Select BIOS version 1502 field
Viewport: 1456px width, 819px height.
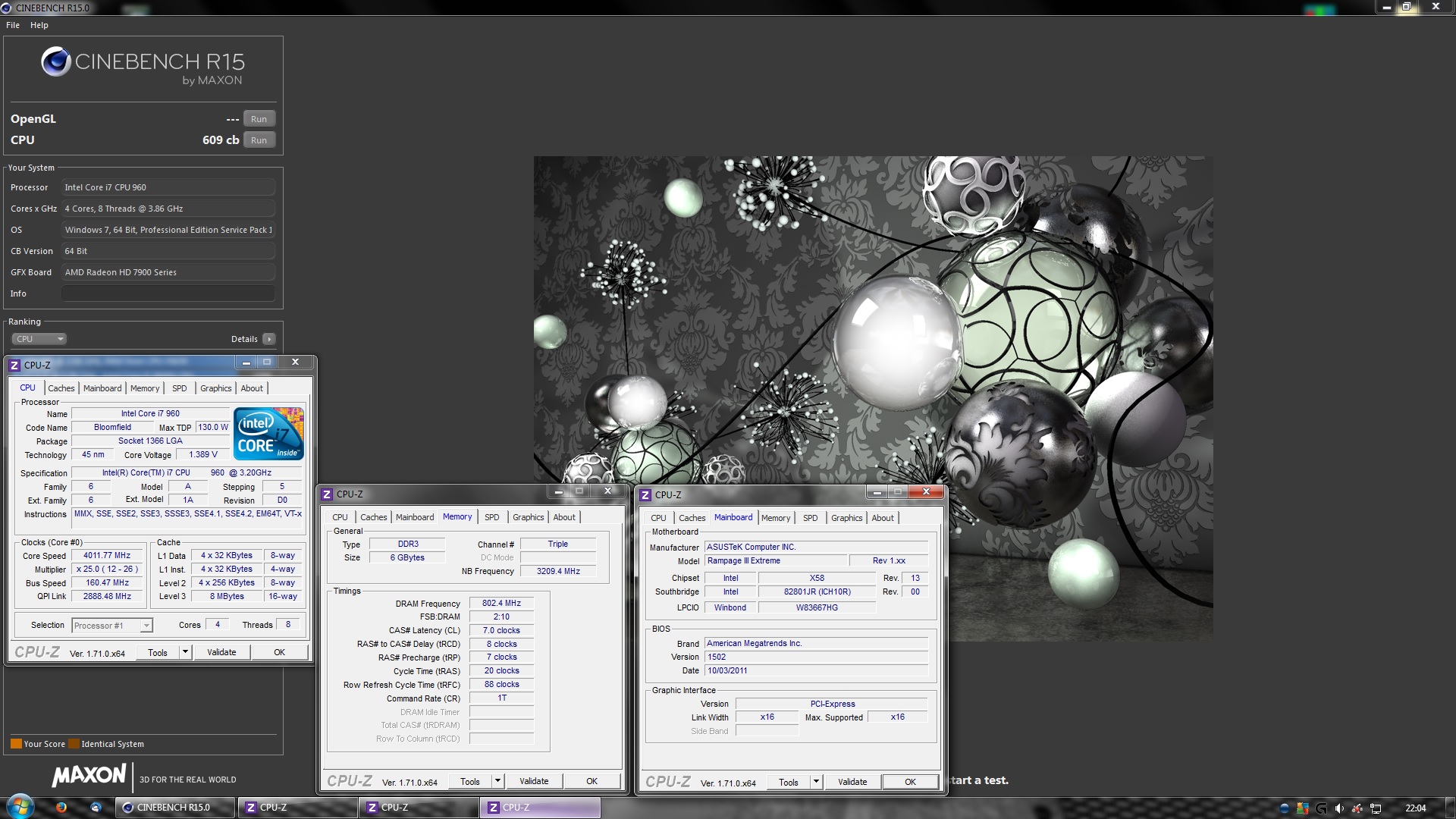tap(816, 657)
